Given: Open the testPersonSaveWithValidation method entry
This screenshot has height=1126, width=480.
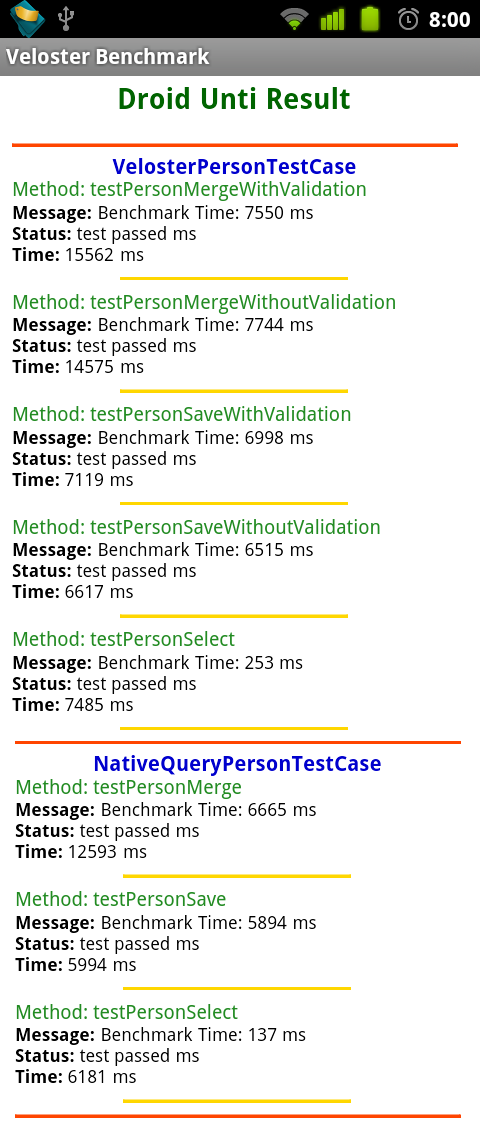Looking at the screenshot, I should pos(182,414).
